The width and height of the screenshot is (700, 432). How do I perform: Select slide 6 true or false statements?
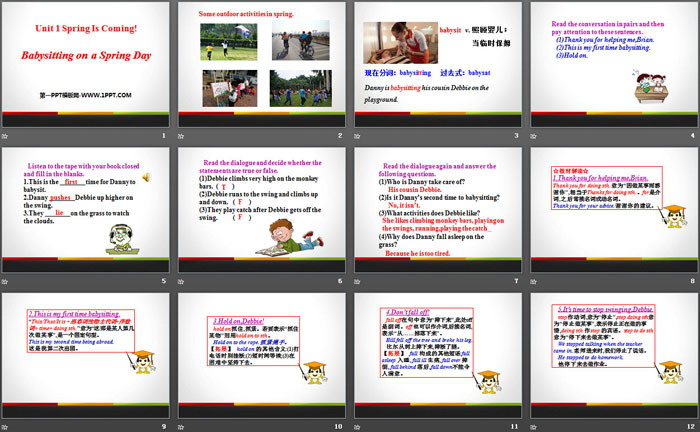[x=262, y=210]
